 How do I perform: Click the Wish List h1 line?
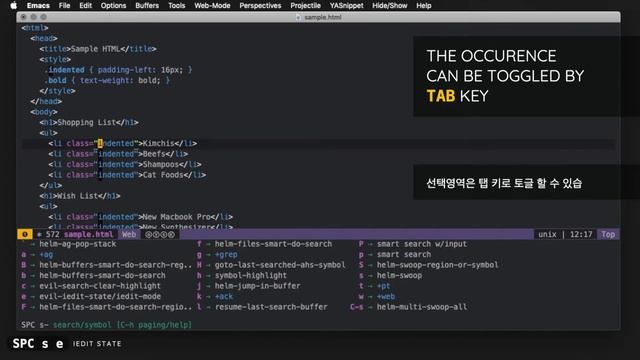(80, 196)
